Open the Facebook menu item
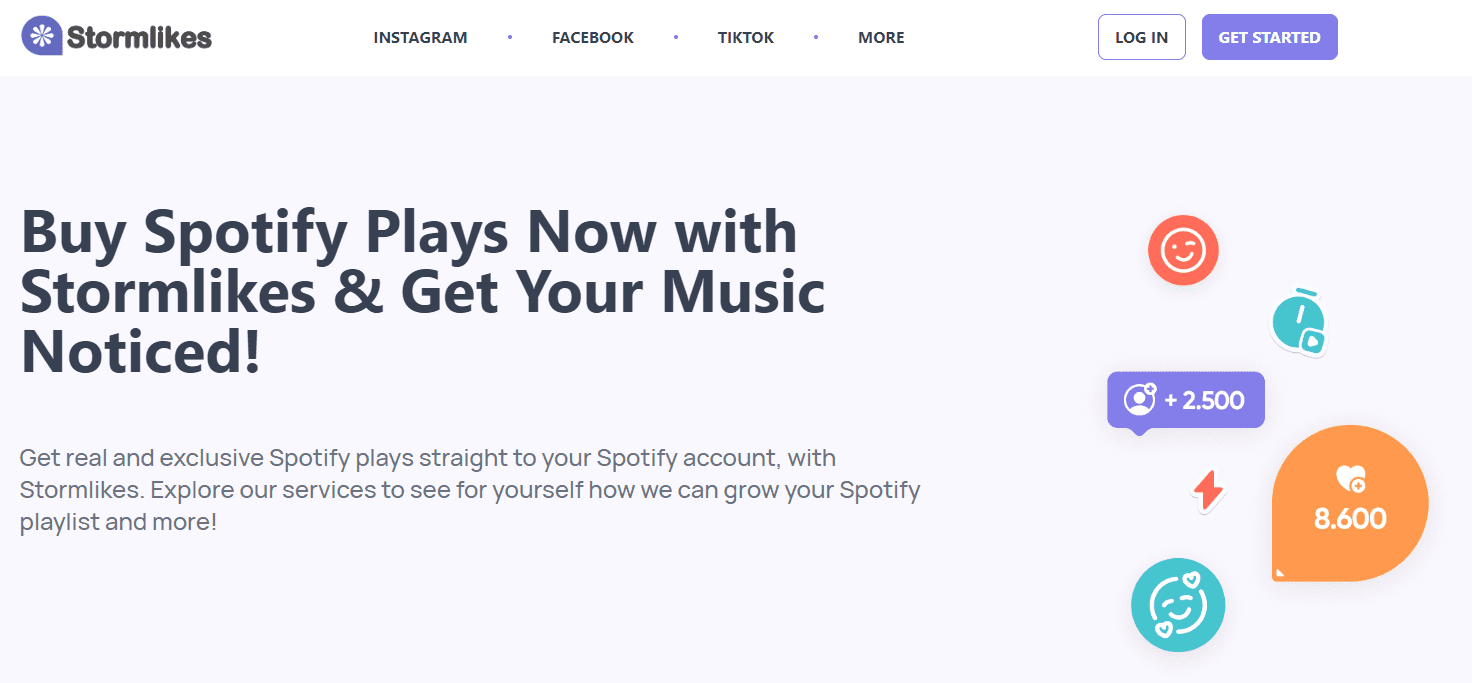 pos(592,38)
